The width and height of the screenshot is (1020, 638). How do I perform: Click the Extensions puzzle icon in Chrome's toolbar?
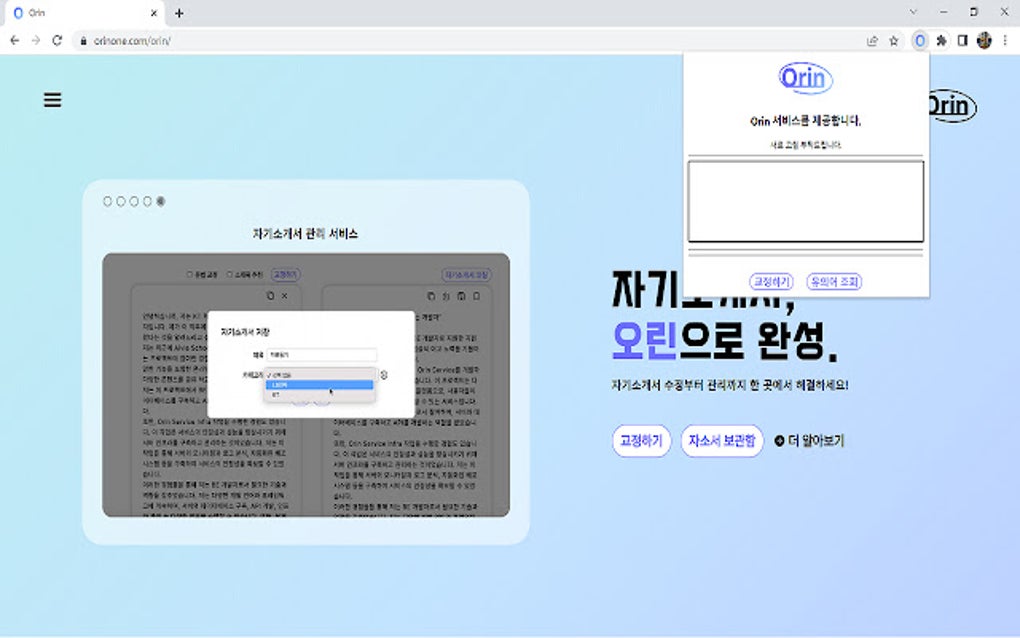click(x=941, y=41)
